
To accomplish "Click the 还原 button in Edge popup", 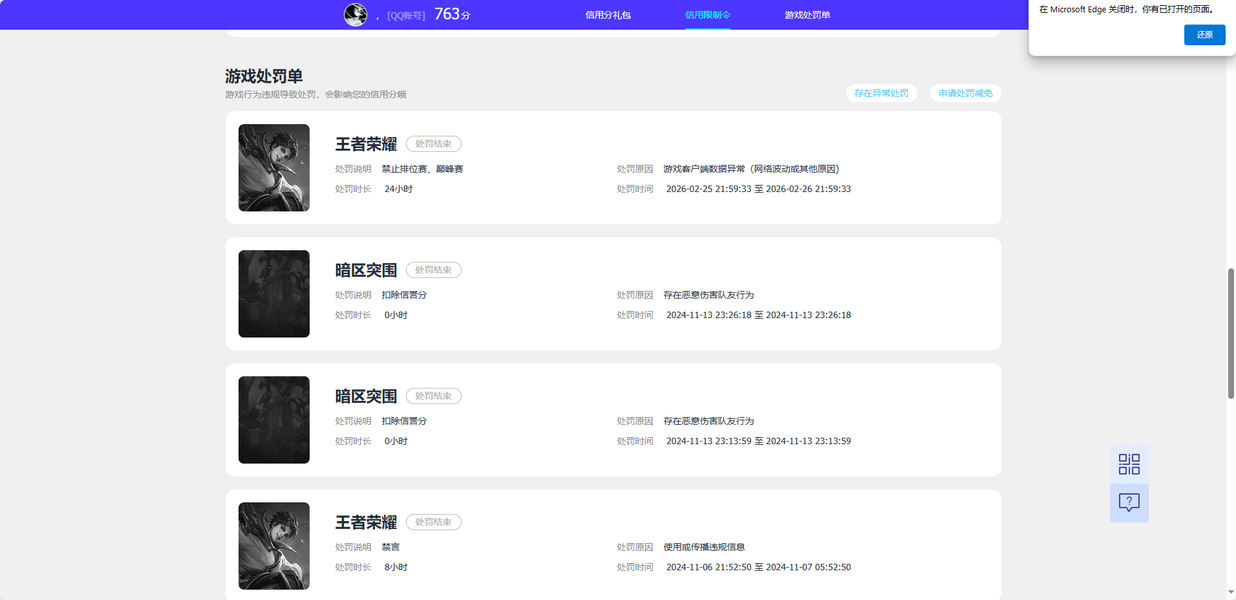I will click(1204, 35).
